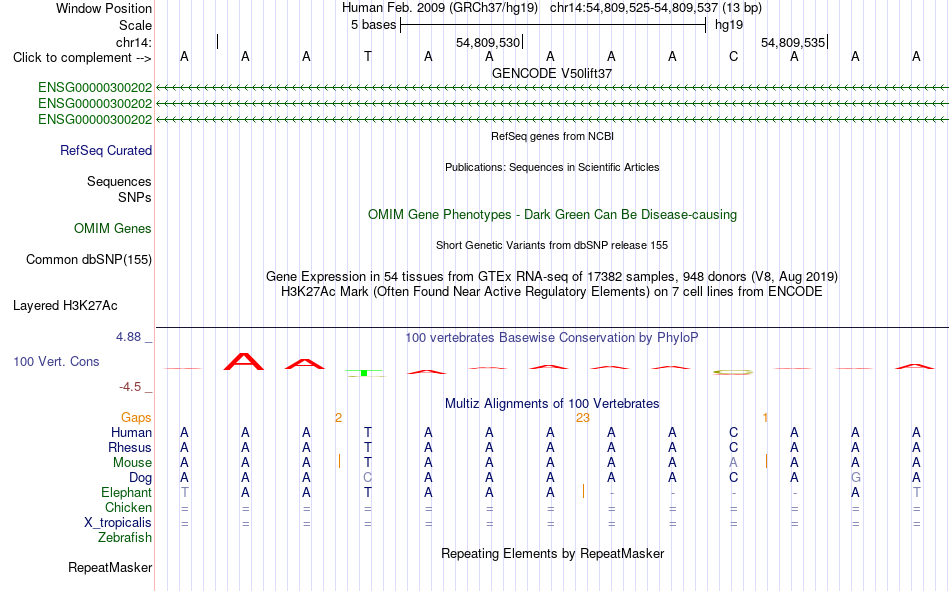Click the OMIM Gene Phenotypes heading
The width and height of the screenshot is (950, 591).
click(553, 215)
